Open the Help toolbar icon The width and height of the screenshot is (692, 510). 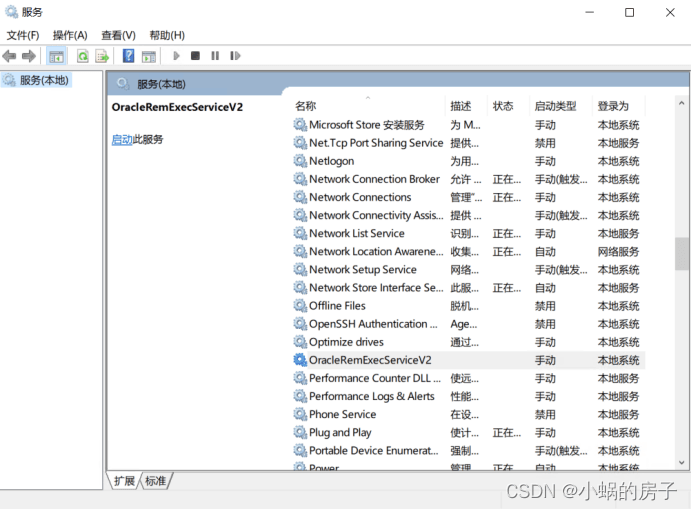pyautogui.click(x=128, y=56)
